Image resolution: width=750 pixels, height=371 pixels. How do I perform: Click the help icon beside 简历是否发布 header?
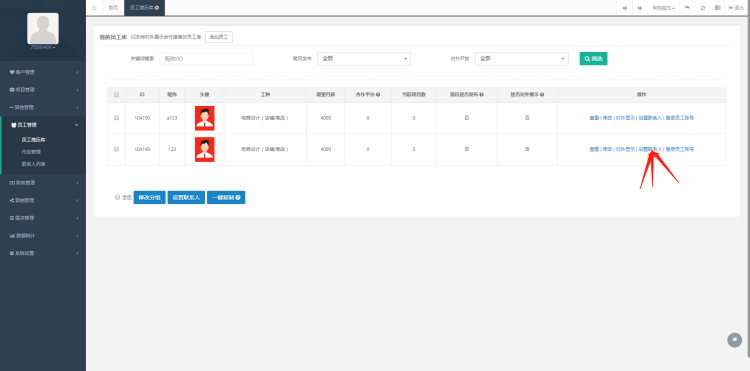(481, 95)
